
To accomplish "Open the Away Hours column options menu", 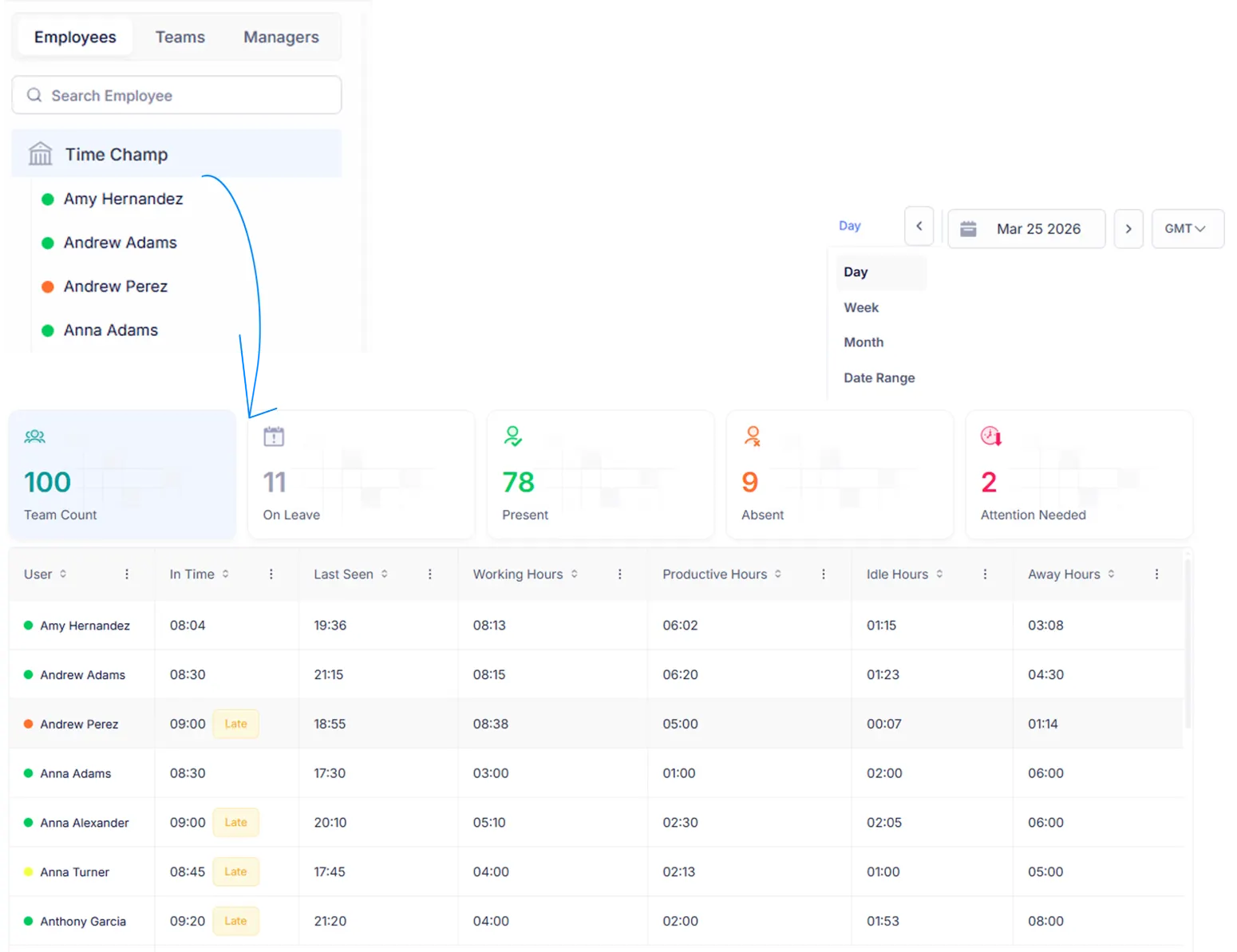I will tap(1156, 574).
